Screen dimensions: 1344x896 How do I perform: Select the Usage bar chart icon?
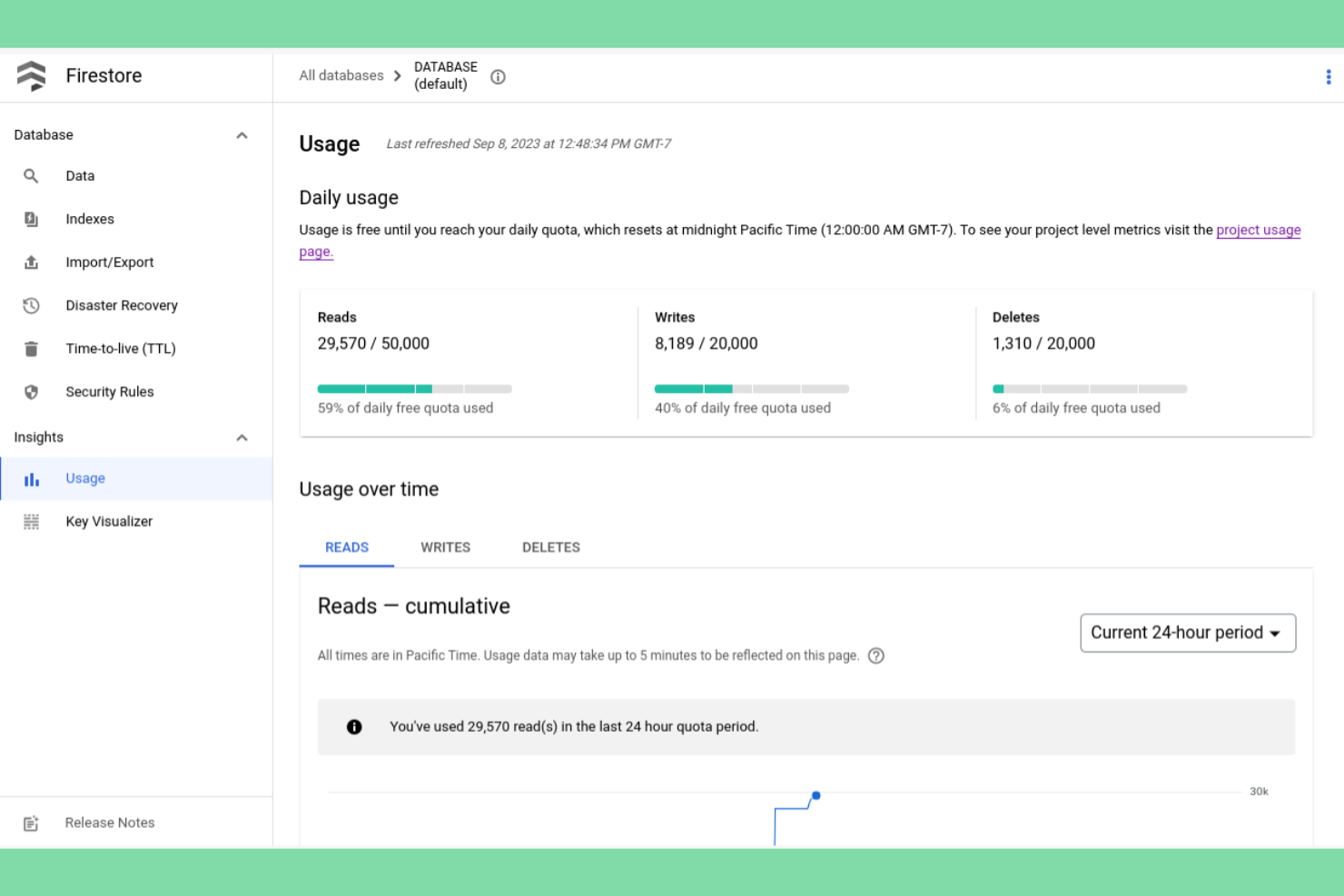click(31, 478)
